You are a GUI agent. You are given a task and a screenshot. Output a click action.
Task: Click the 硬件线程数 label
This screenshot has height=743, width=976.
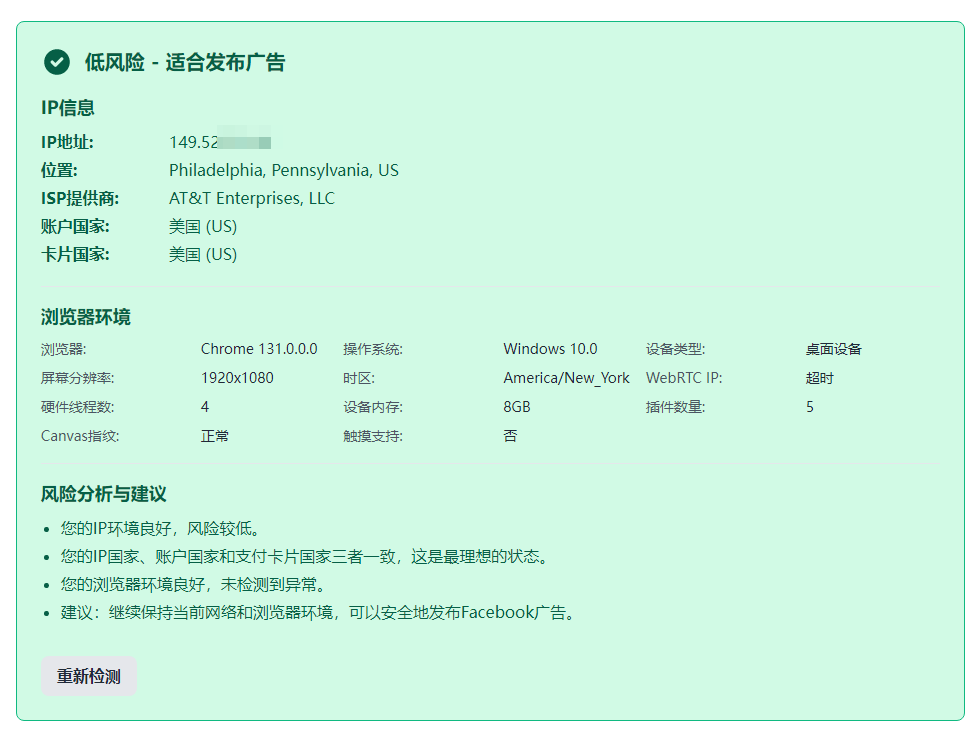(78, 407)
